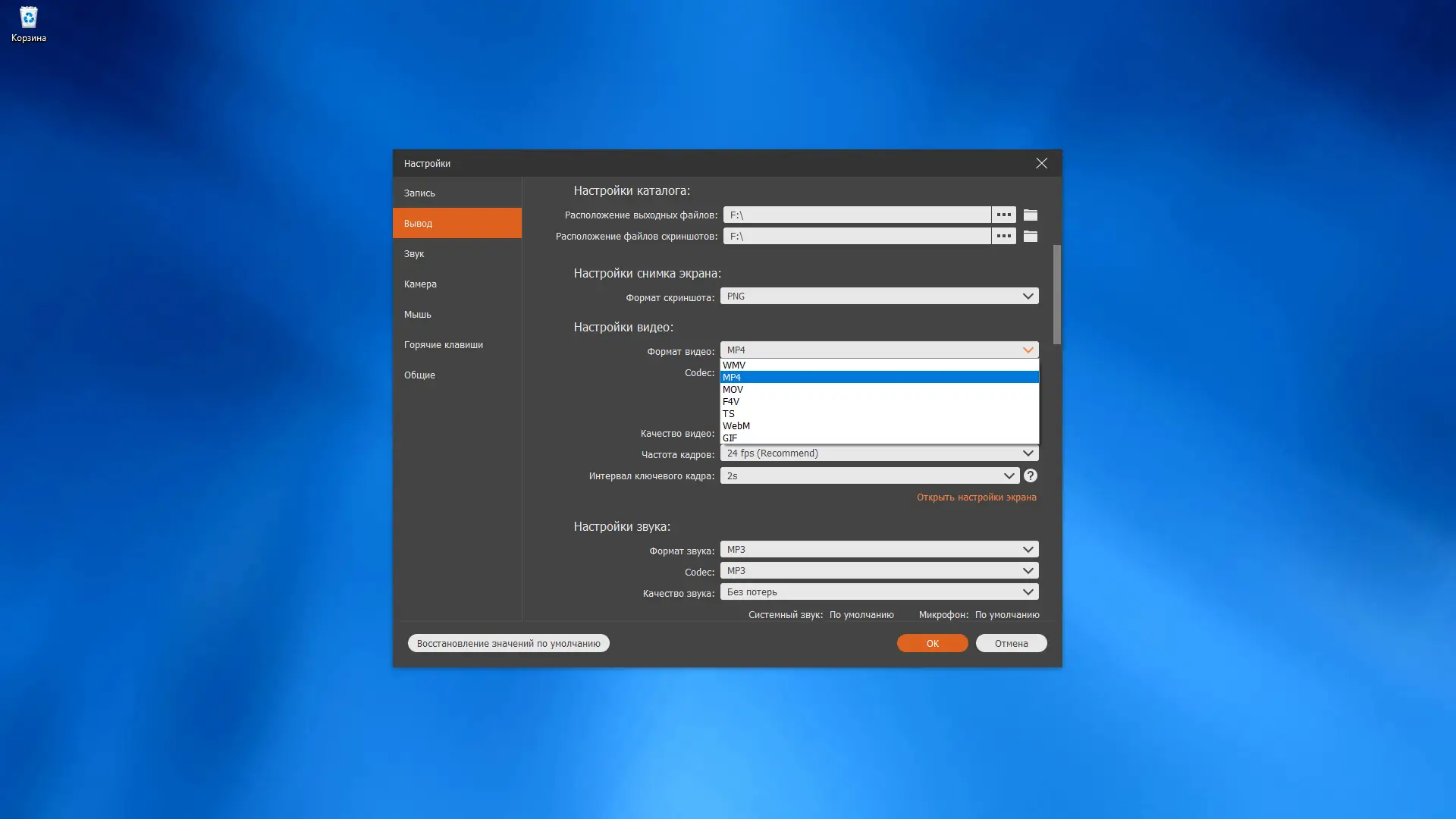Click browse dots for screenshot files location
The width and height of the screenshot is (1456, 819).
1003,237
